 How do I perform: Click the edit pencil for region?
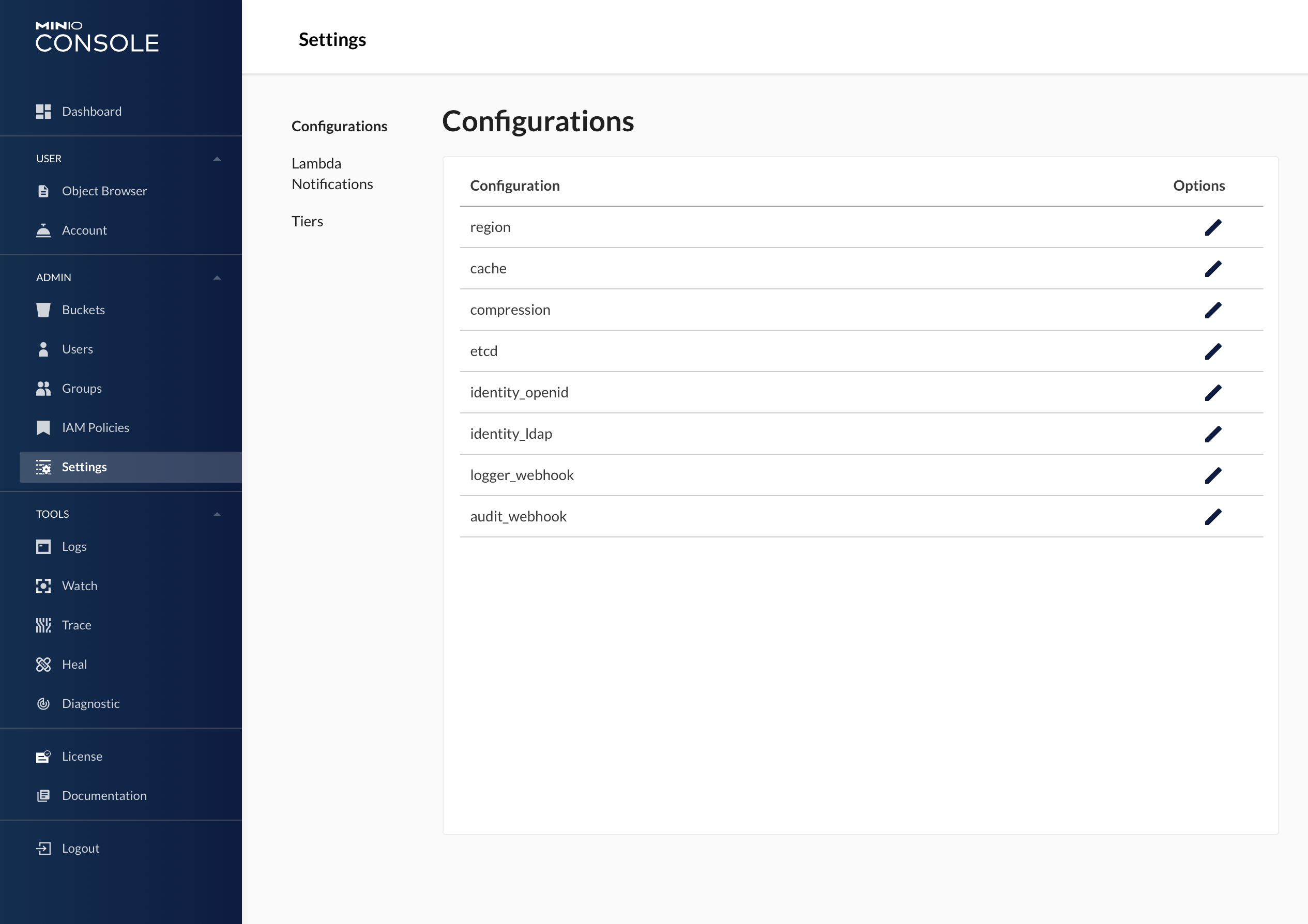point(1212,227)
